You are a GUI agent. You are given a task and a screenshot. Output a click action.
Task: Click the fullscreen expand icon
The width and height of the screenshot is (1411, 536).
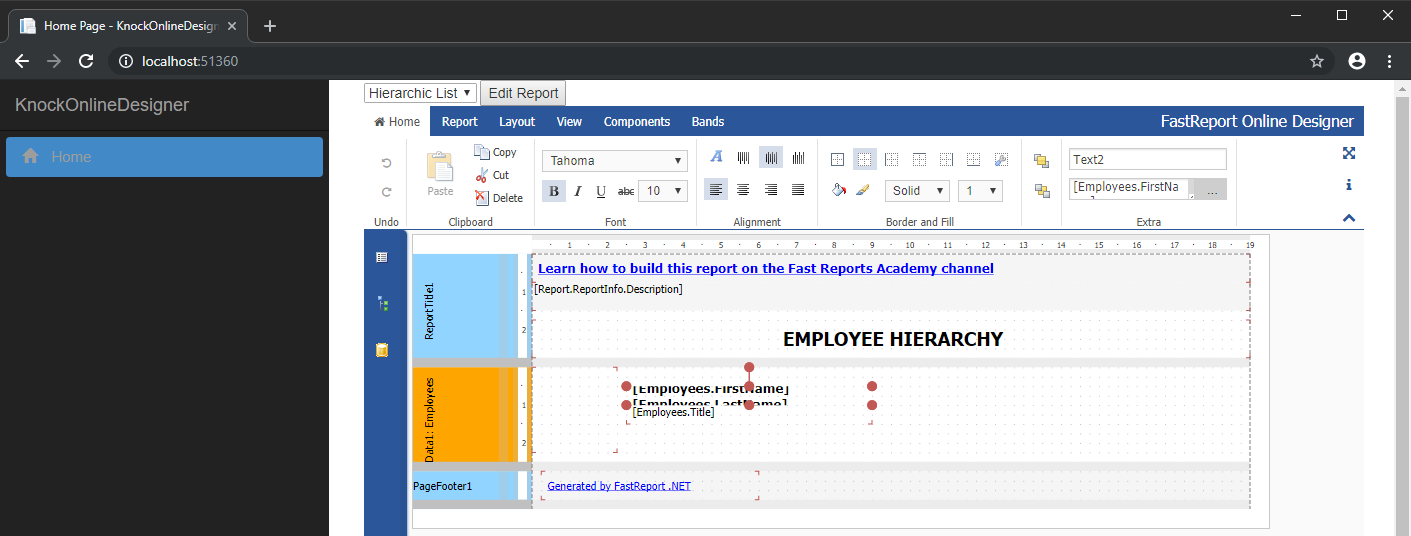(x=1348, y=153)
